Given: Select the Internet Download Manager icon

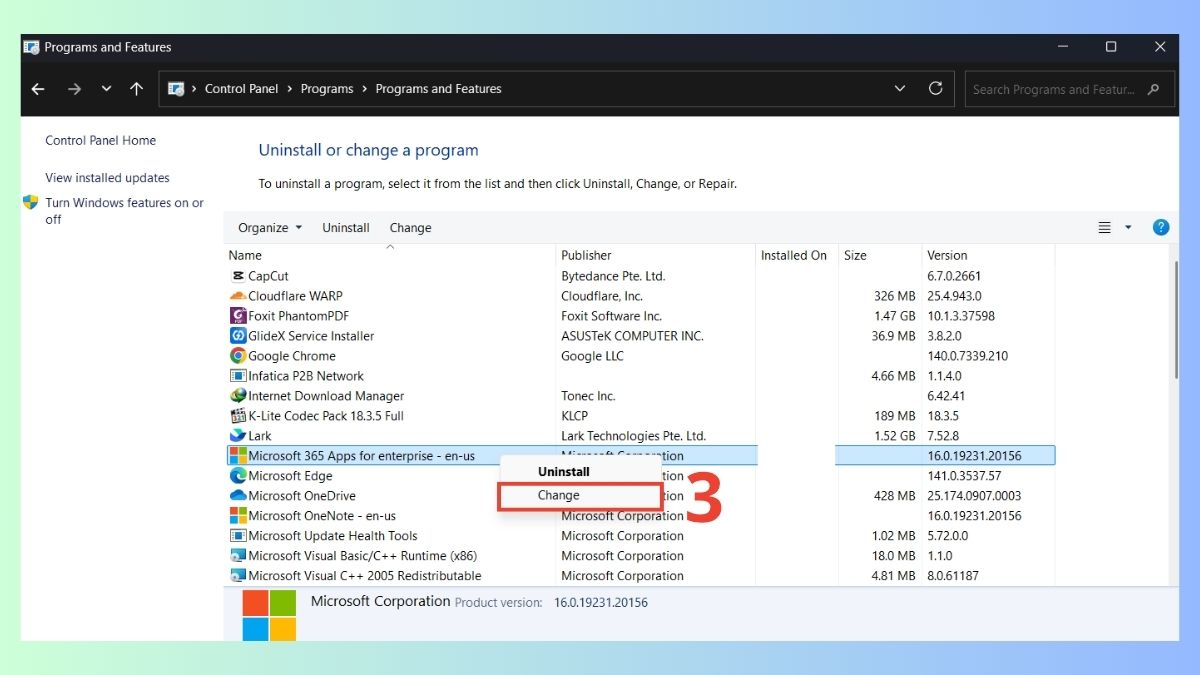Looking at the screenshot, I should click(238, 395).
